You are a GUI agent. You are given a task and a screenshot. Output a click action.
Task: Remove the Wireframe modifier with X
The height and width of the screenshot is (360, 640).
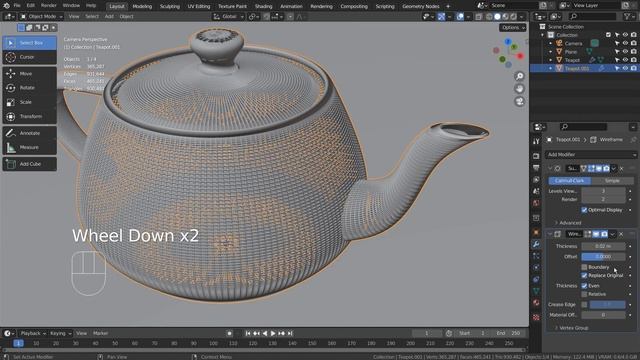tap(621, 234)
